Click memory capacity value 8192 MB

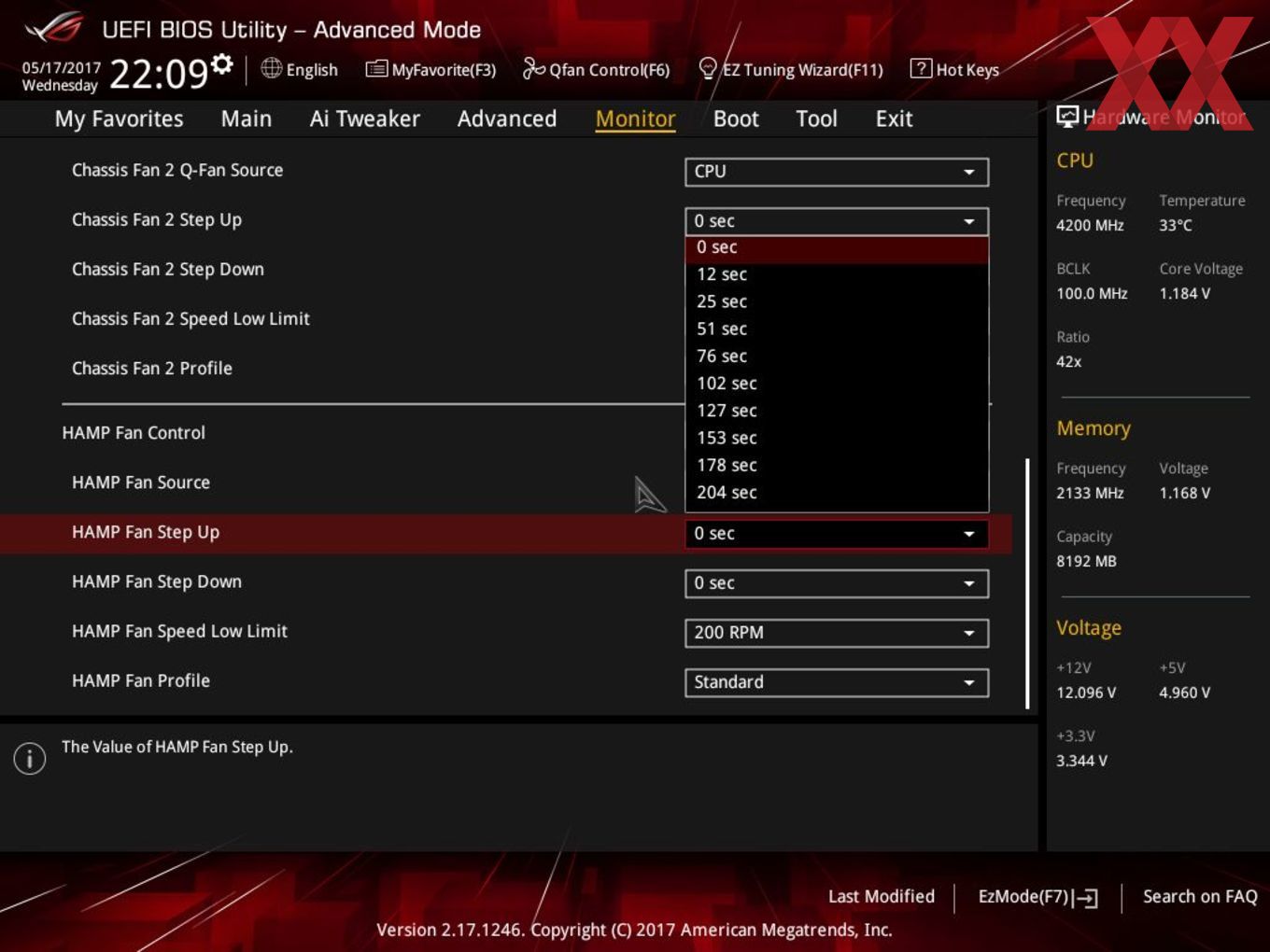1086,561
